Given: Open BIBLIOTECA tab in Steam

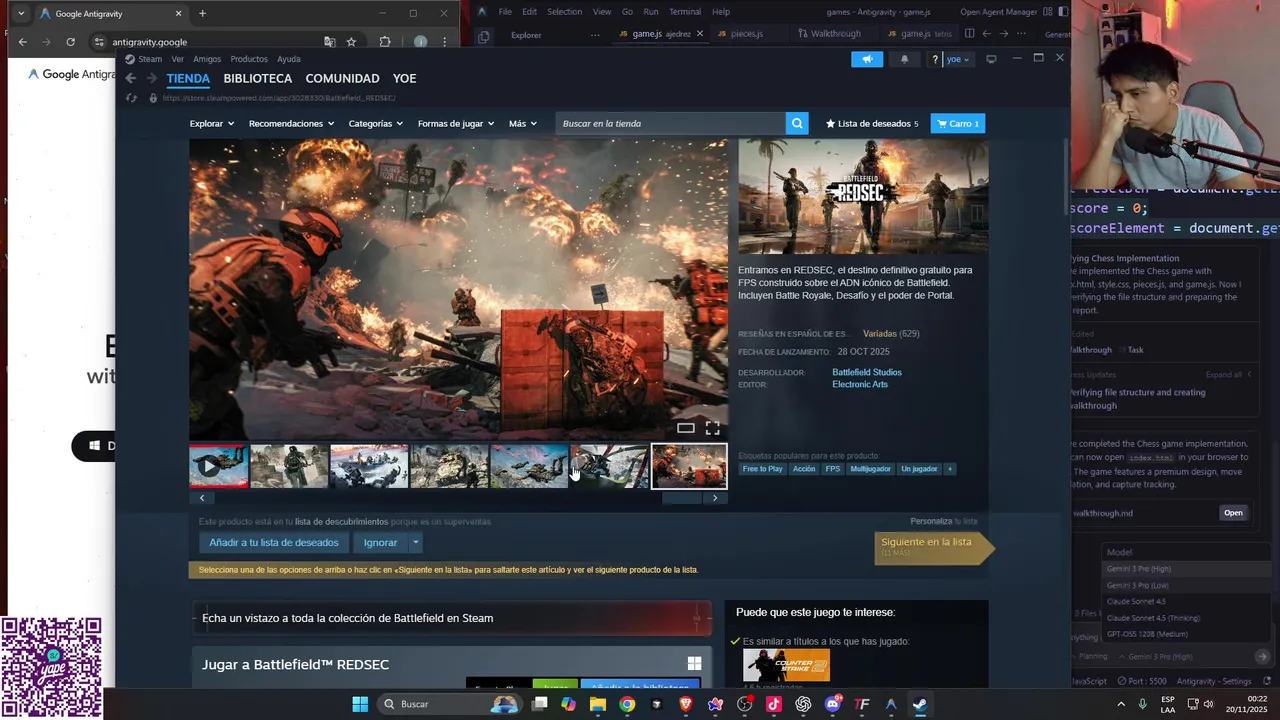Looking at the screenshot, I should [x=258, y=78].
